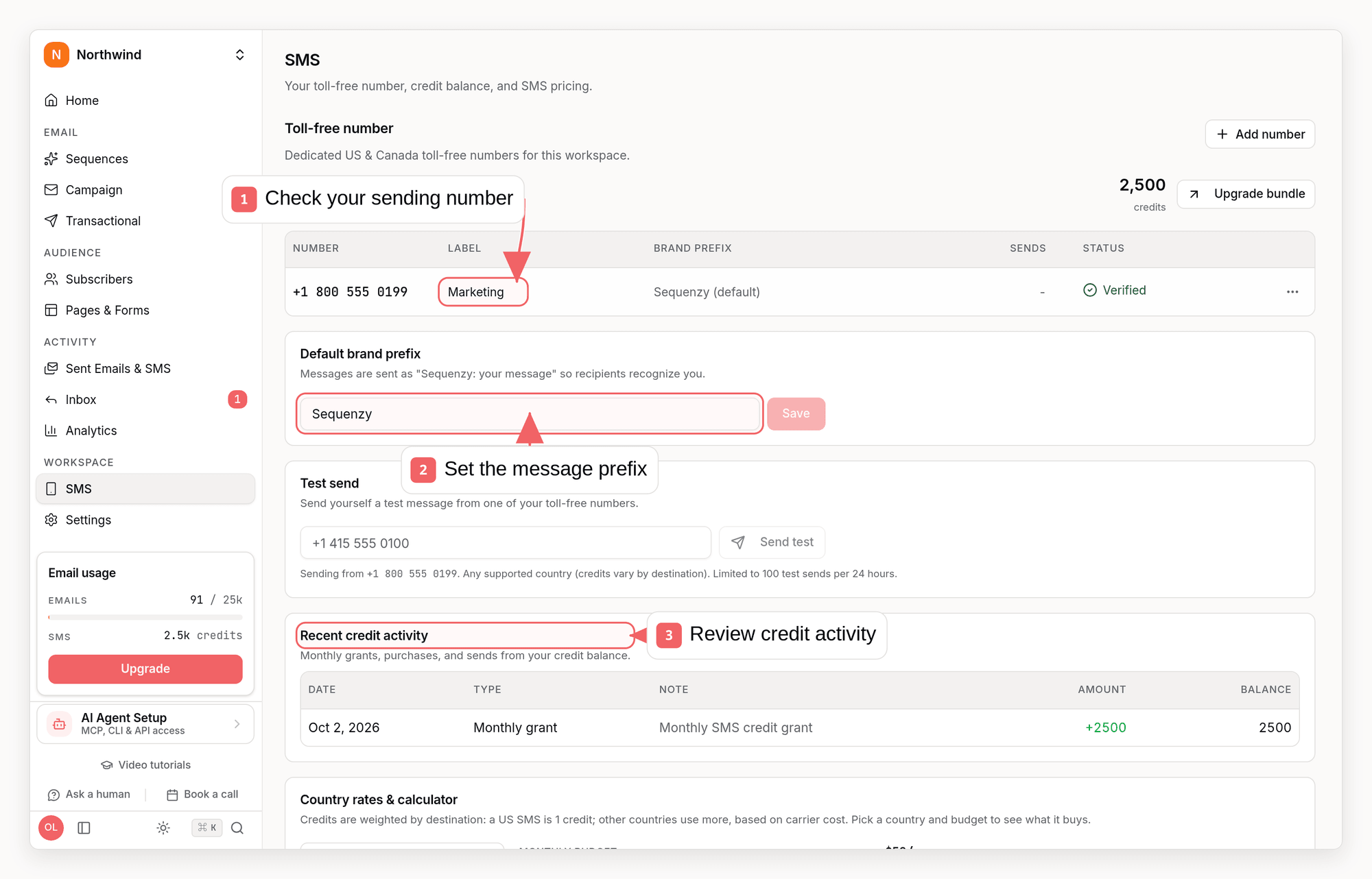Click the red Upgrade button
Screen dimensions: 1372x879
coord(145,669)
